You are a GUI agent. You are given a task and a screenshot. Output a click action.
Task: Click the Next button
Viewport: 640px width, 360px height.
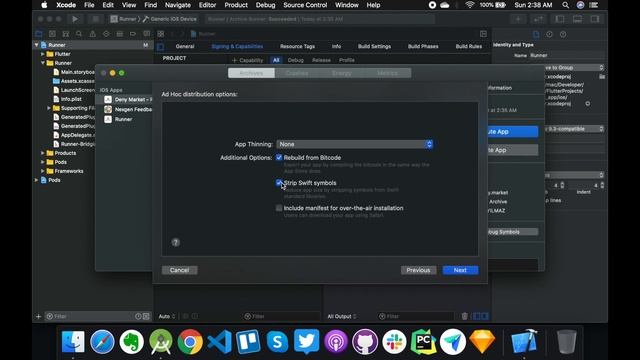pos(460,270)
